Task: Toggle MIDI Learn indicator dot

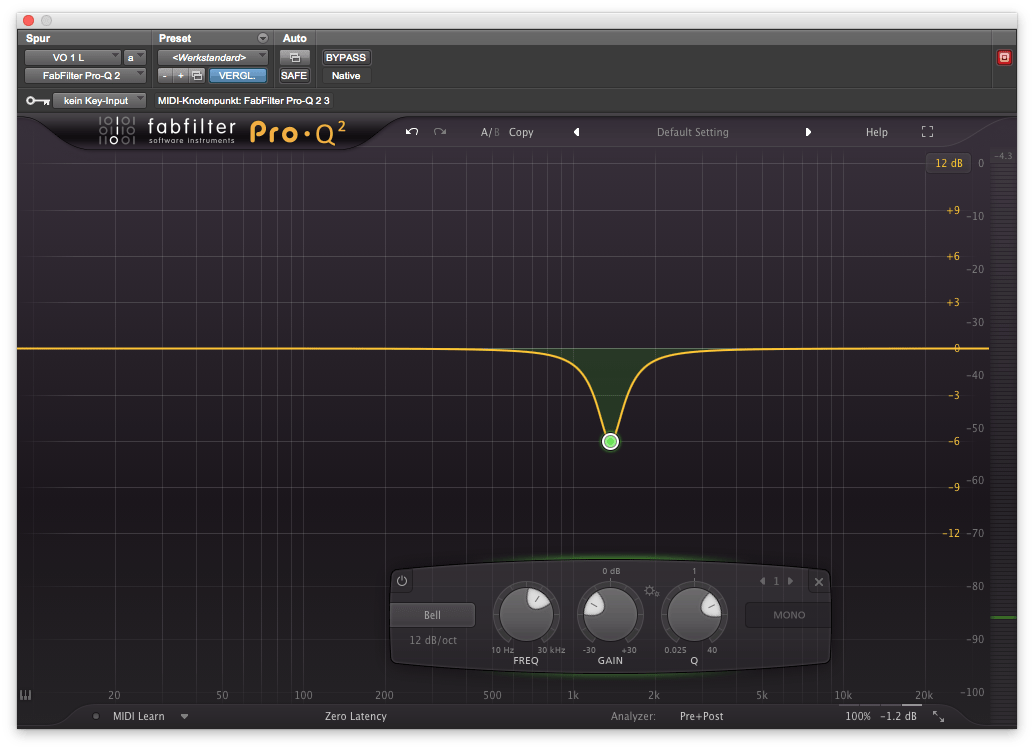Action: click(96, 716)
